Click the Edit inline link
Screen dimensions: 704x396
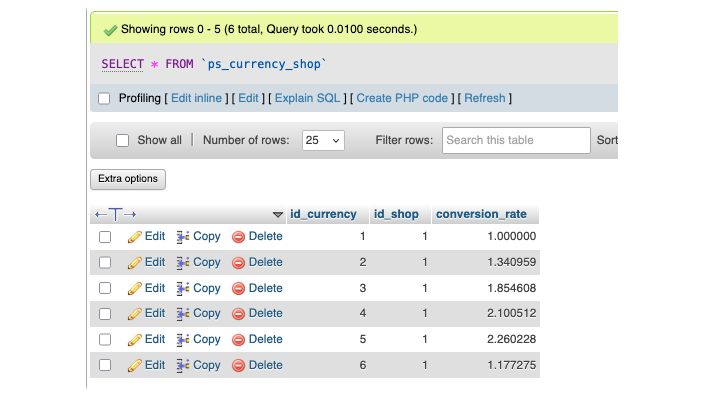196,98
